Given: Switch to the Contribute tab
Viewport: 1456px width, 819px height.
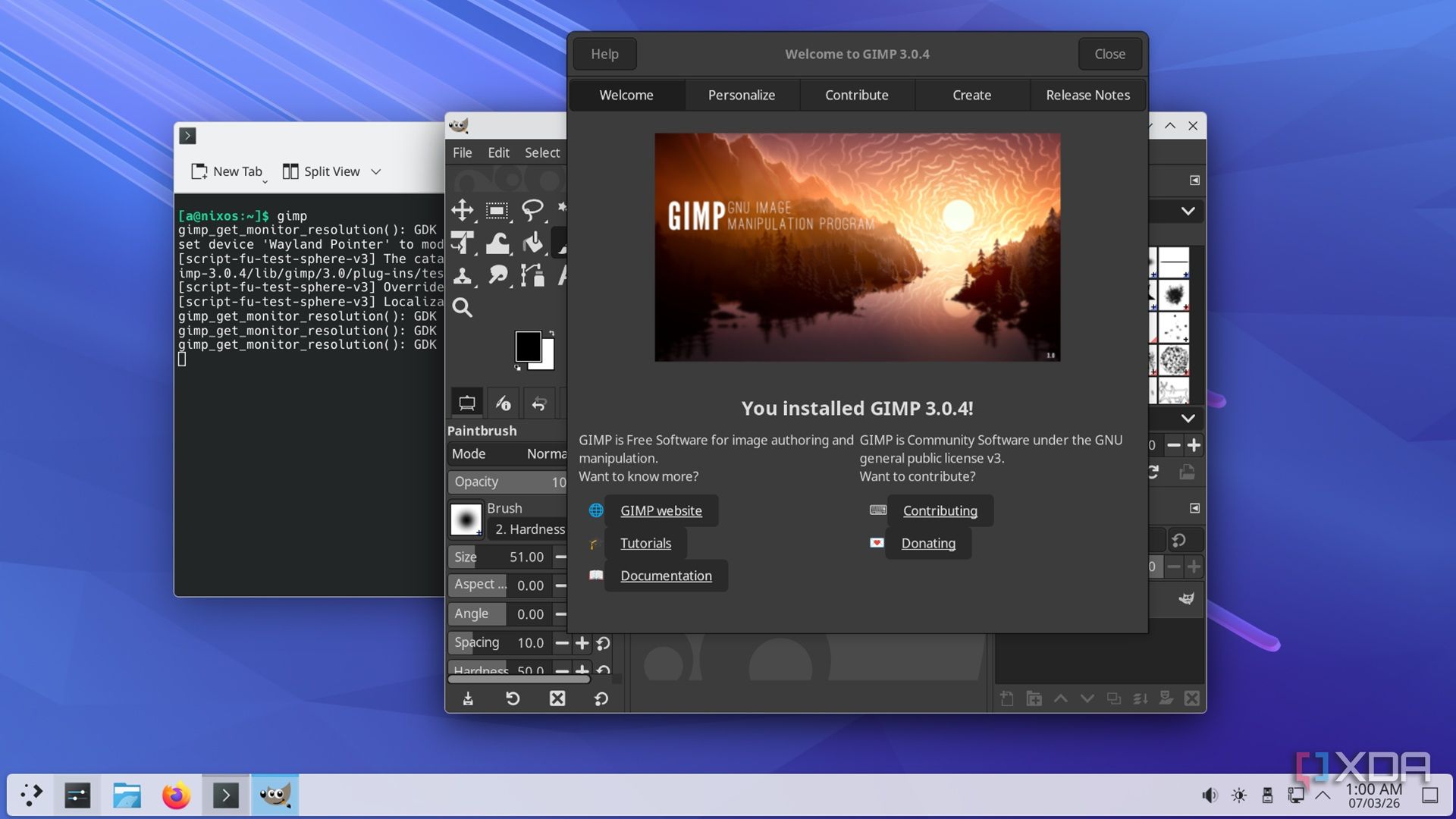Looking at the screenshot, I should point(856,95).
